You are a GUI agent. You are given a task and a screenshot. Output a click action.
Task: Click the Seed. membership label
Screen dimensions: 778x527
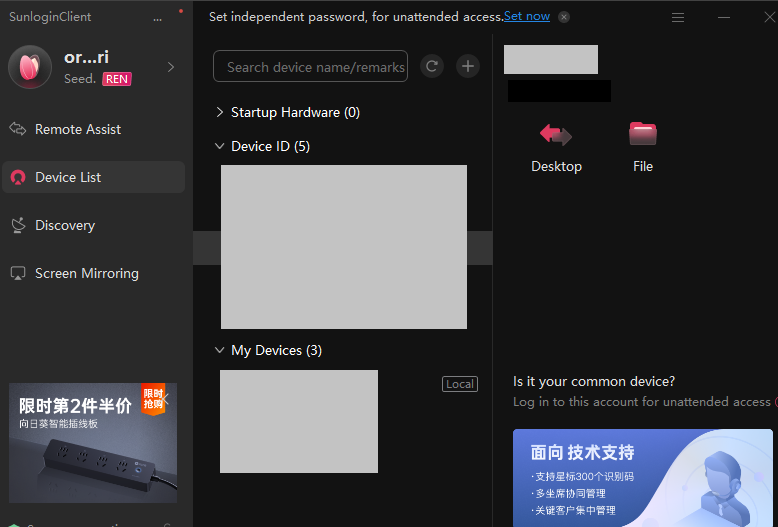coord(80,79)
